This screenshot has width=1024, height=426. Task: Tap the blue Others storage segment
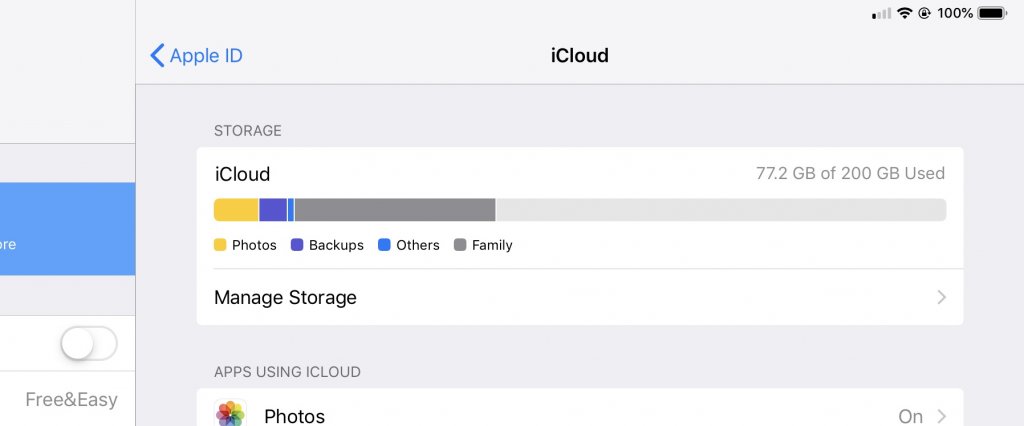pyautogui.click(x=291, y=210)
